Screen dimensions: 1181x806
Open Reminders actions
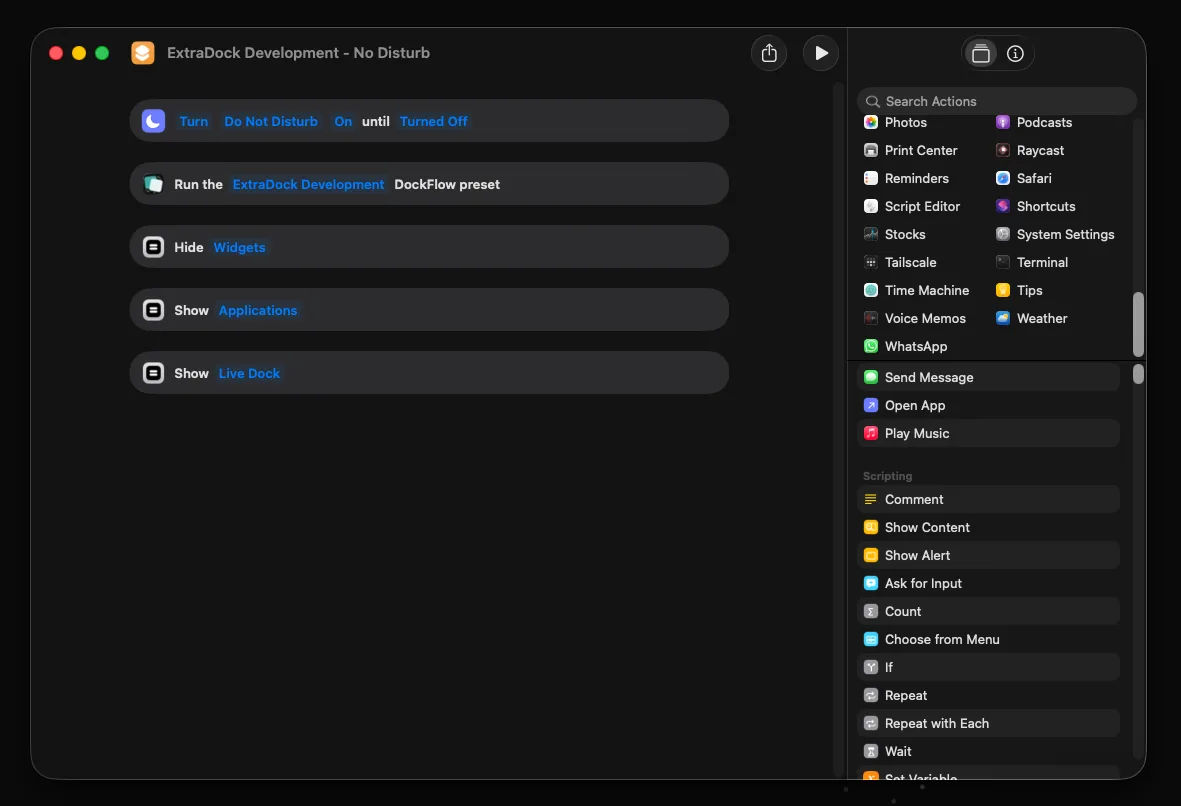coord(906,178)
